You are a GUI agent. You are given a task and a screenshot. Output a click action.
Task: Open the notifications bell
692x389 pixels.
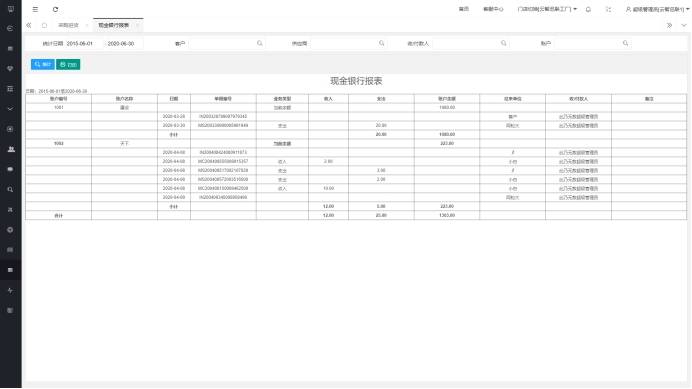[x=588, y=9]
